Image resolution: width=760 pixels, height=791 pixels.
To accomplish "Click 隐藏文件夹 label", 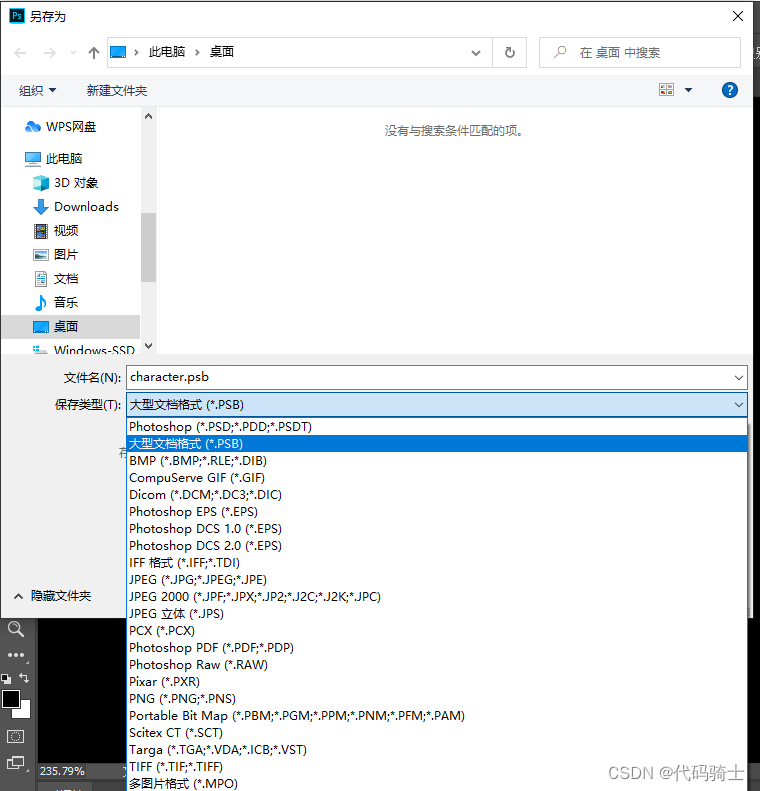I will click(61, 596).
